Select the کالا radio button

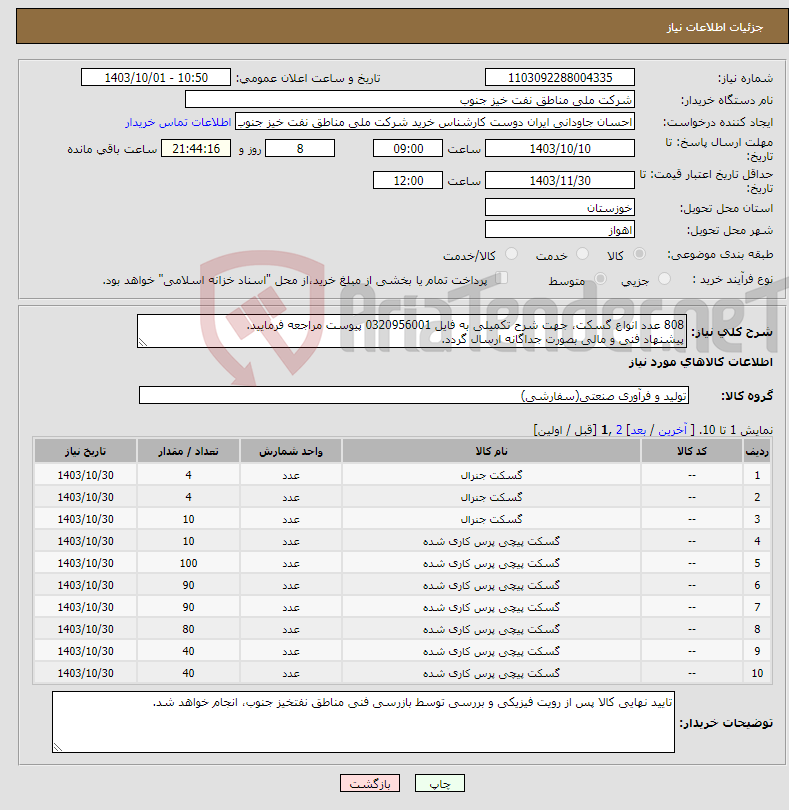640,254
